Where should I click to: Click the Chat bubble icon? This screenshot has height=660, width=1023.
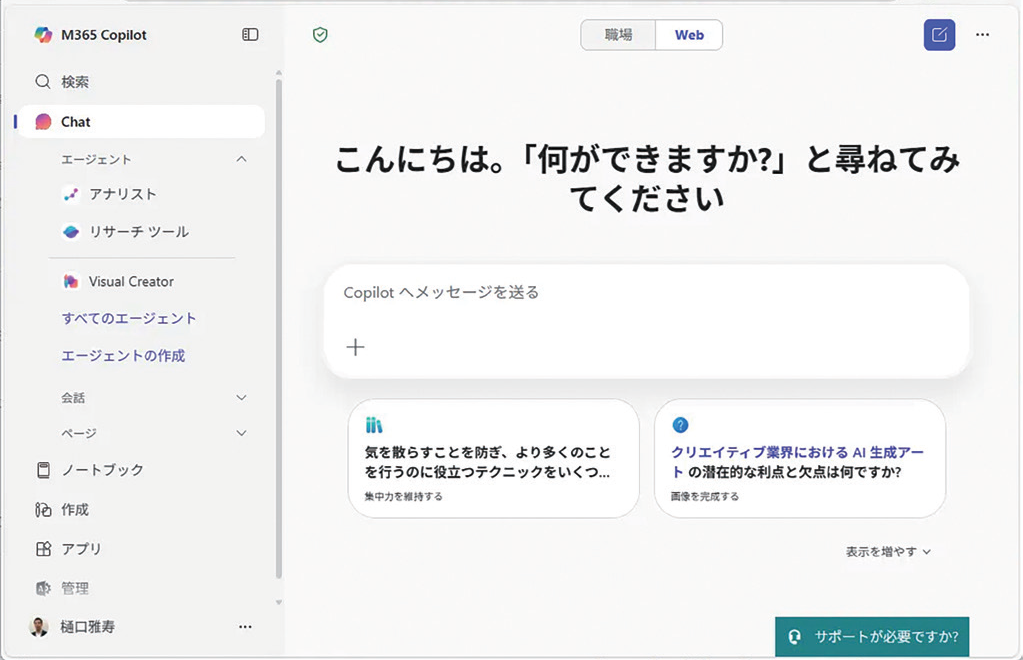(43, 122)
